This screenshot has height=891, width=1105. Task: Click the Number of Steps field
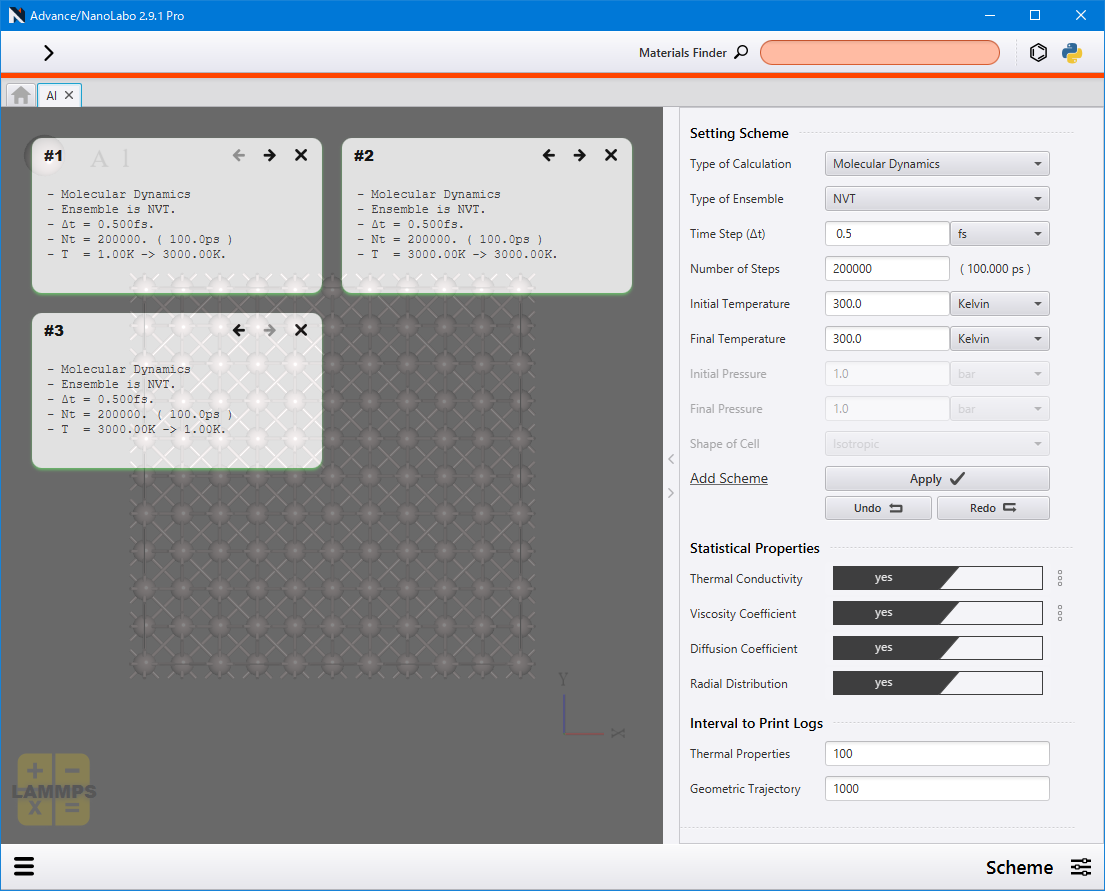click(x=887, y=269)
